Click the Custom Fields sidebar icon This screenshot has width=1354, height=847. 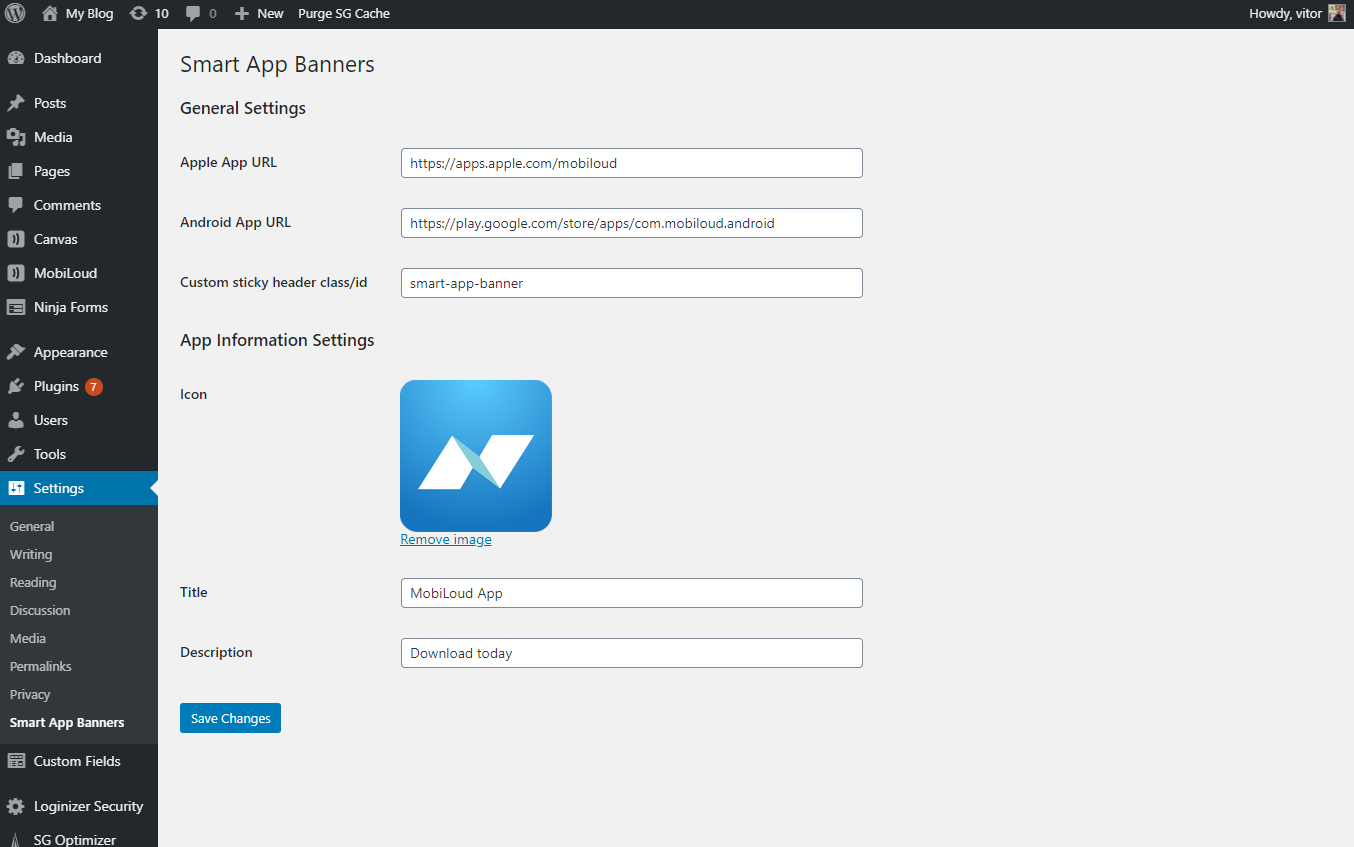(16, 761)
